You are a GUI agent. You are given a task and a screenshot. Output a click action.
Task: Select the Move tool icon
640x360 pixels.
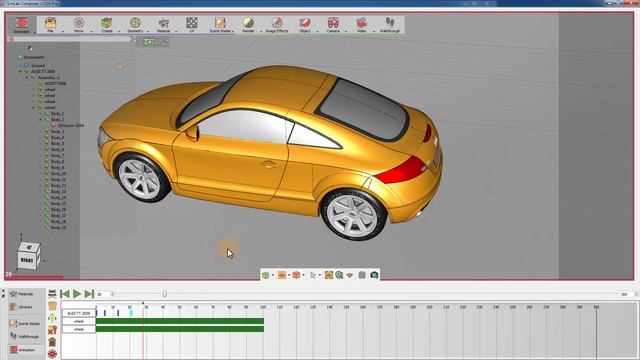(x=79, y=24)
